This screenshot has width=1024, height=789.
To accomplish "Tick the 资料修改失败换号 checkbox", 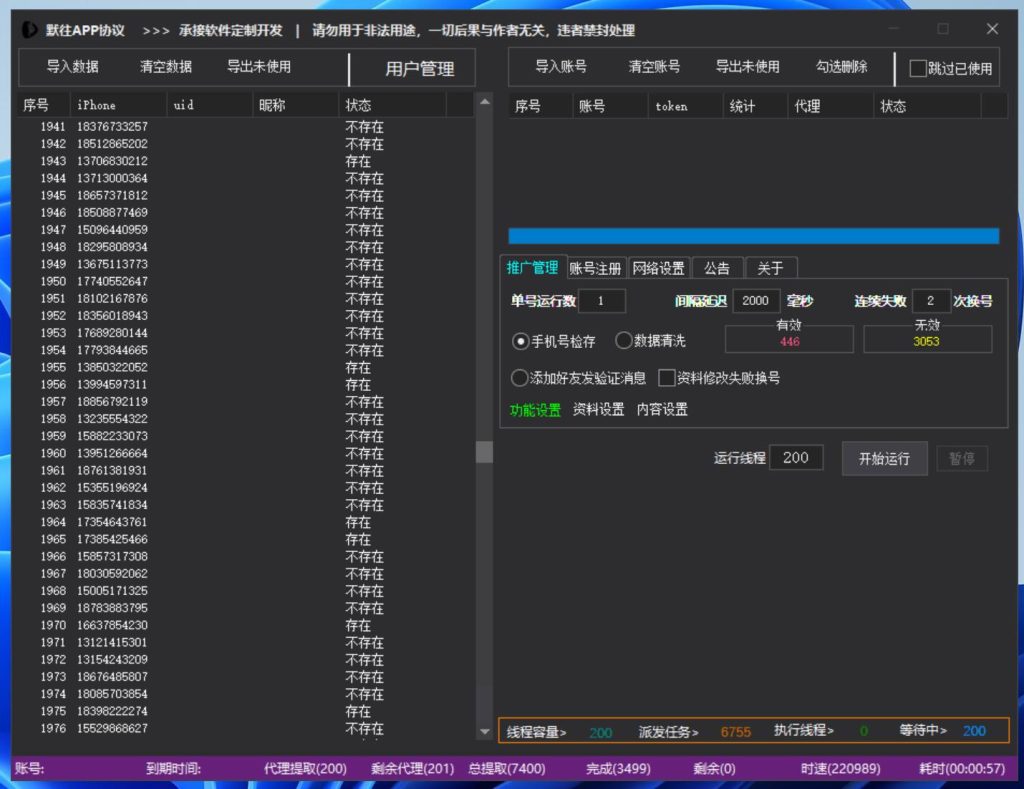I will tap(667, 378).
